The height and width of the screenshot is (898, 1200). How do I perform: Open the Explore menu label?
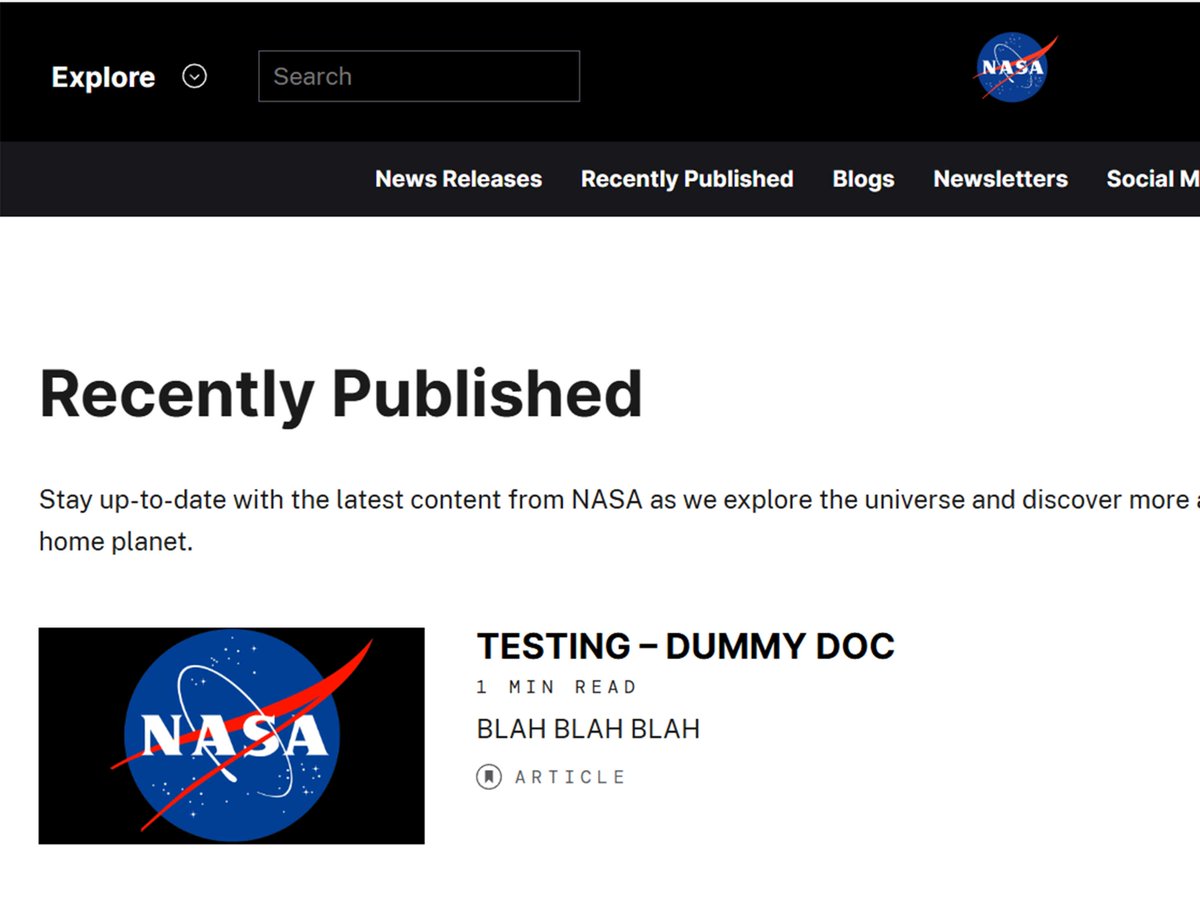pyautogui.click(x=103, y=77)
